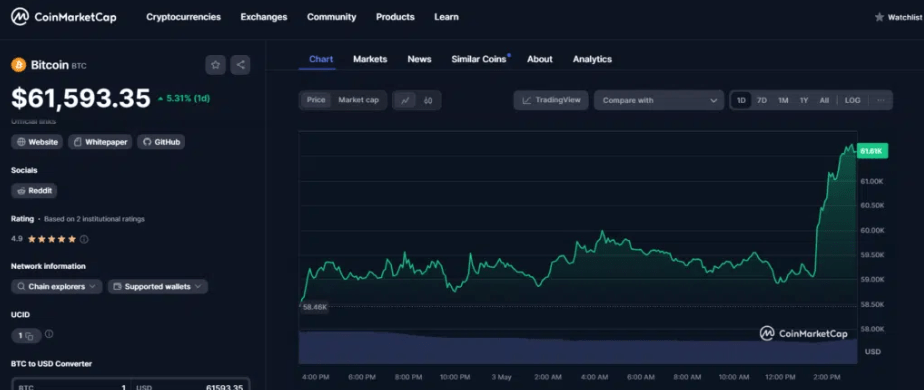Toggle the LOG scale option
Image resolution: width=924 pixels, height=390 pixels.
[852, 100]
